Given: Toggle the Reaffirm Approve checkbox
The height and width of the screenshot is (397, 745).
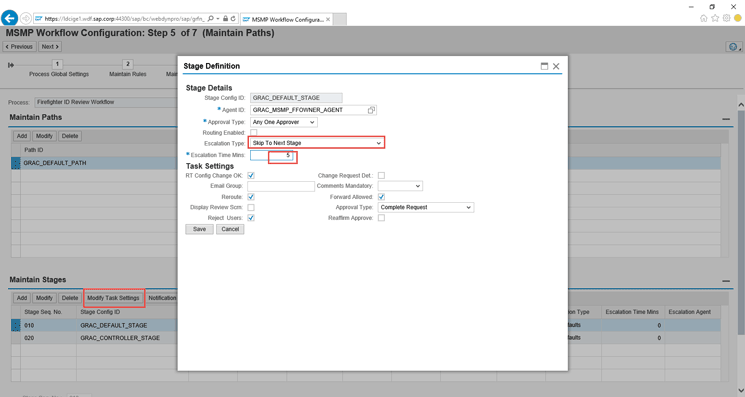Looking at the screenshot, I should coord(381,217).
